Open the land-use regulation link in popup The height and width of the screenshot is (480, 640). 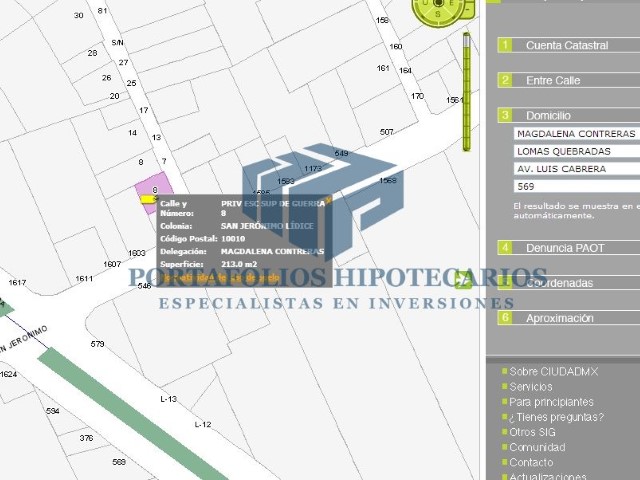220,278
